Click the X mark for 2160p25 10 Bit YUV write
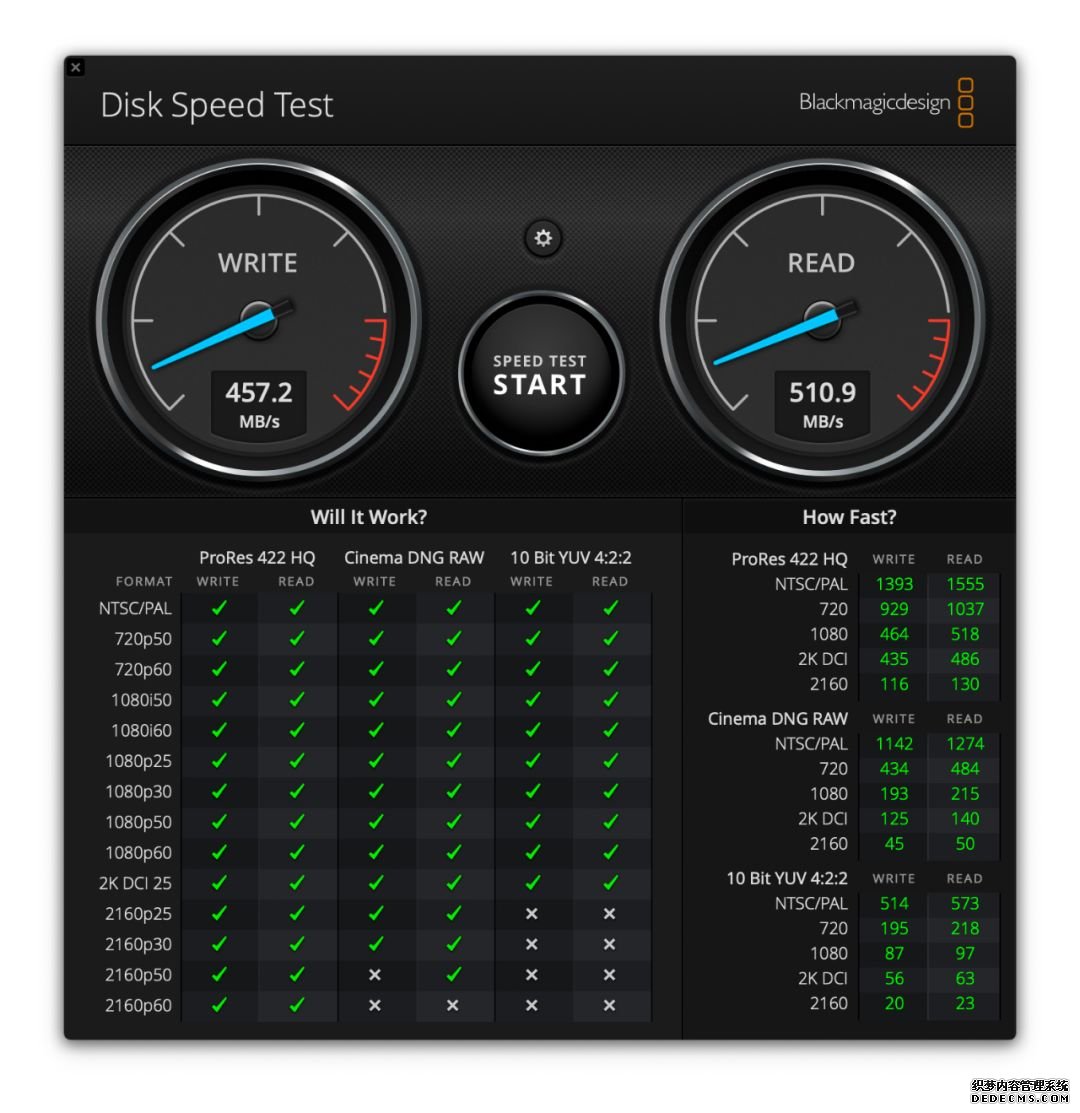The height and width of the screenshot is (1113, 1080). (531, 914)
